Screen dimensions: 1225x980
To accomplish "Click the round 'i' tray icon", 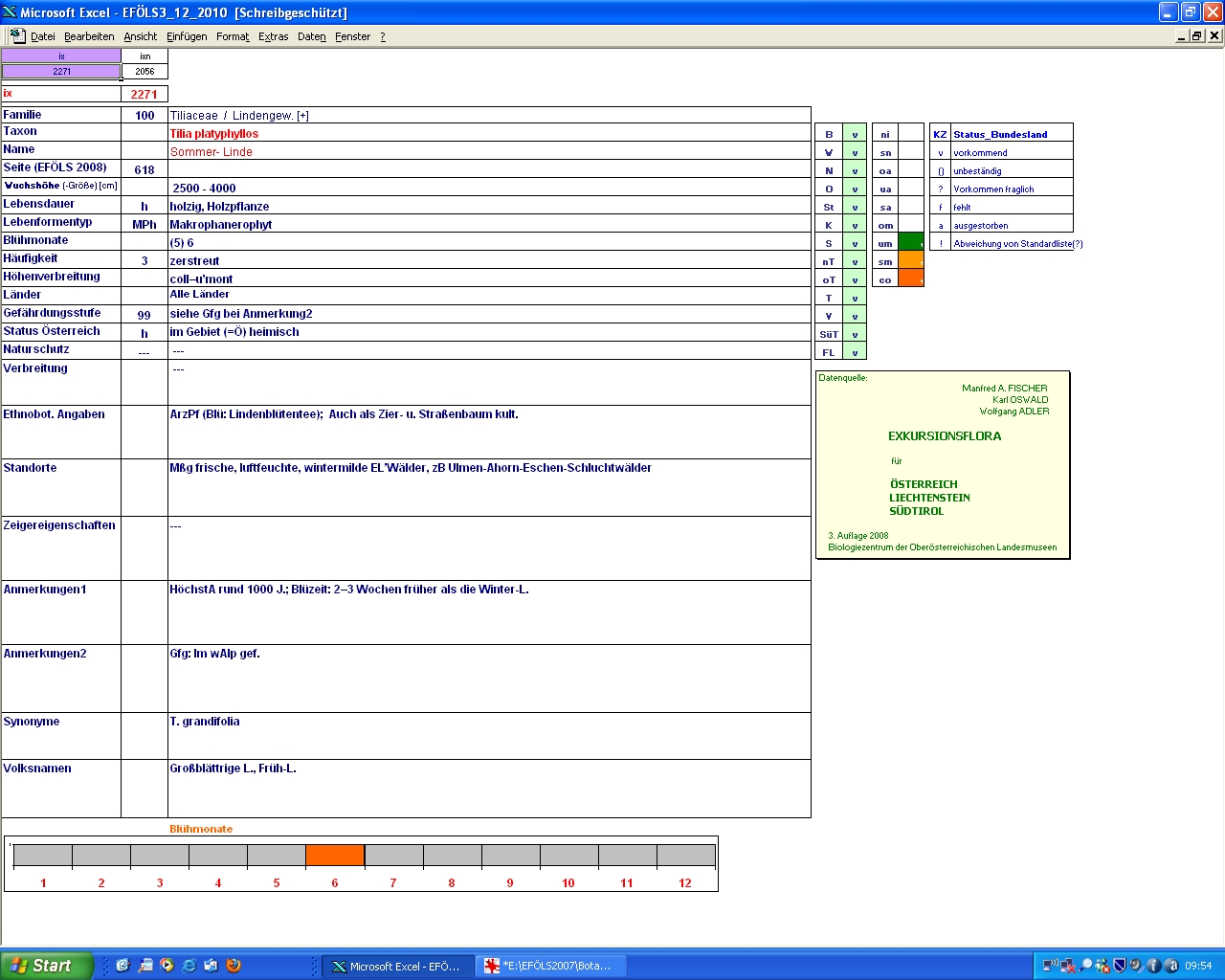I will tap(1153, 966).
